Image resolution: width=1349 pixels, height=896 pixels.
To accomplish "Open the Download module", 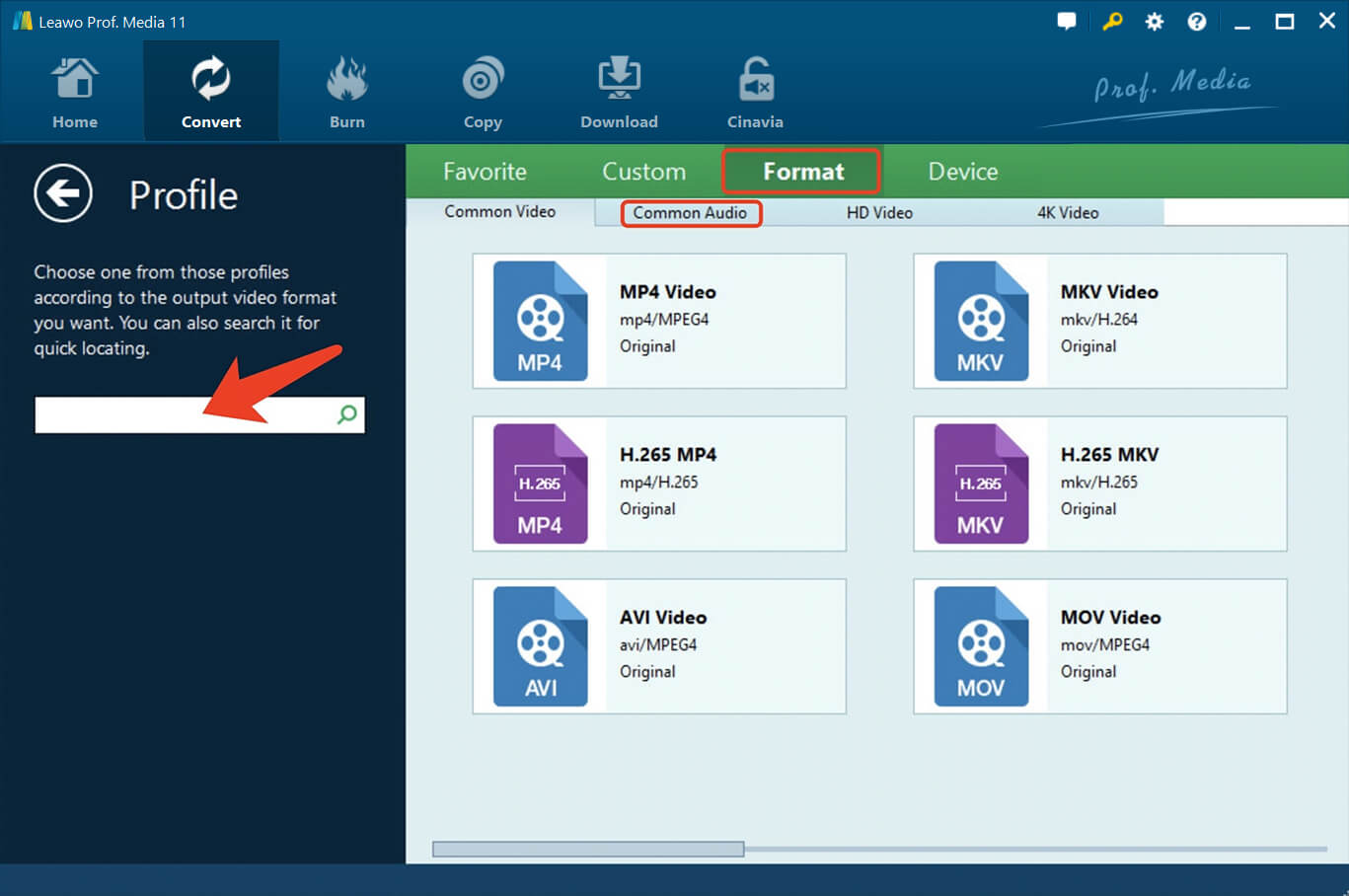I will click(x=619, y=89).
